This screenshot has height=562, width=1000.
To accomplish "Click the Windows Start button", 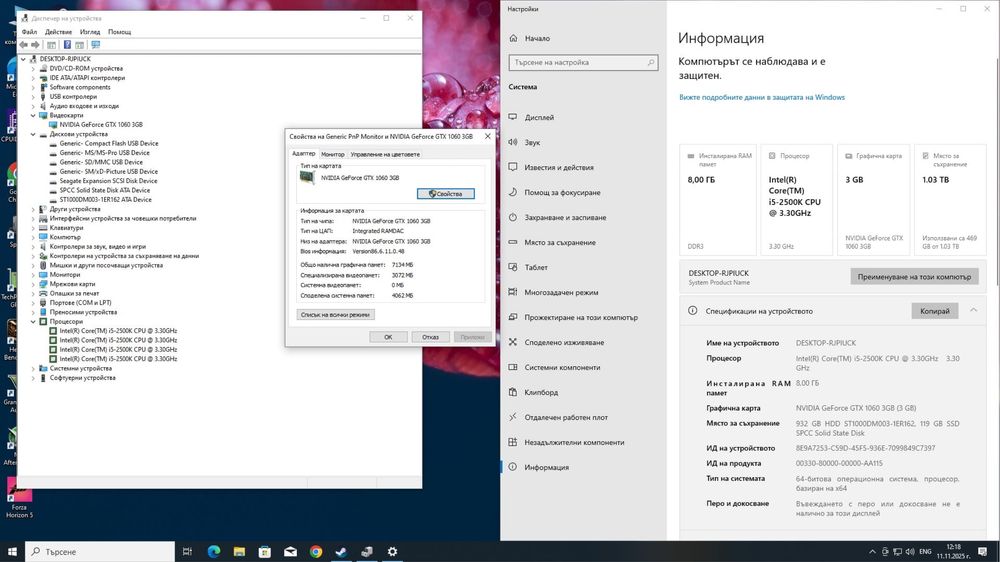I will [x=12, y=551].
